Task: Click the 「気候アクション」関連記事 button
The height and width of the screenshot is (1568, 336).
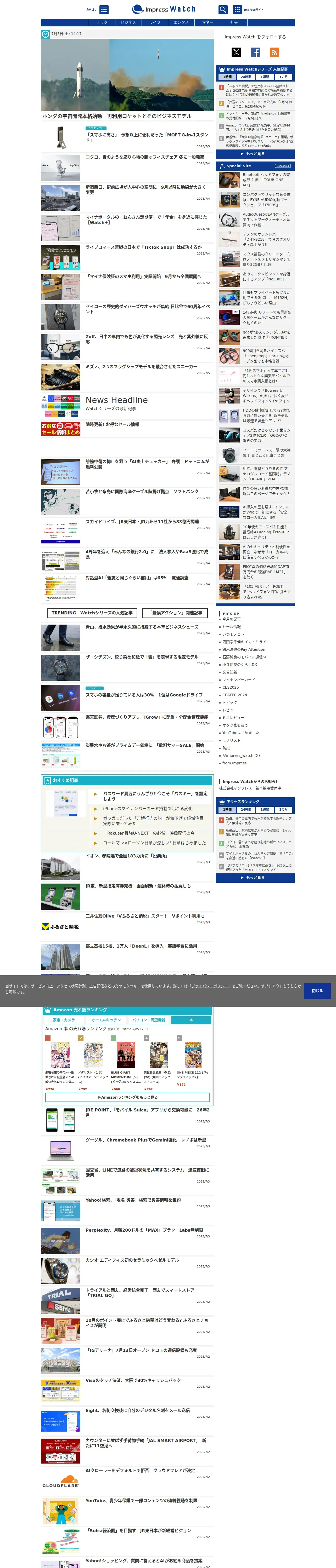Action: (176, 613)
